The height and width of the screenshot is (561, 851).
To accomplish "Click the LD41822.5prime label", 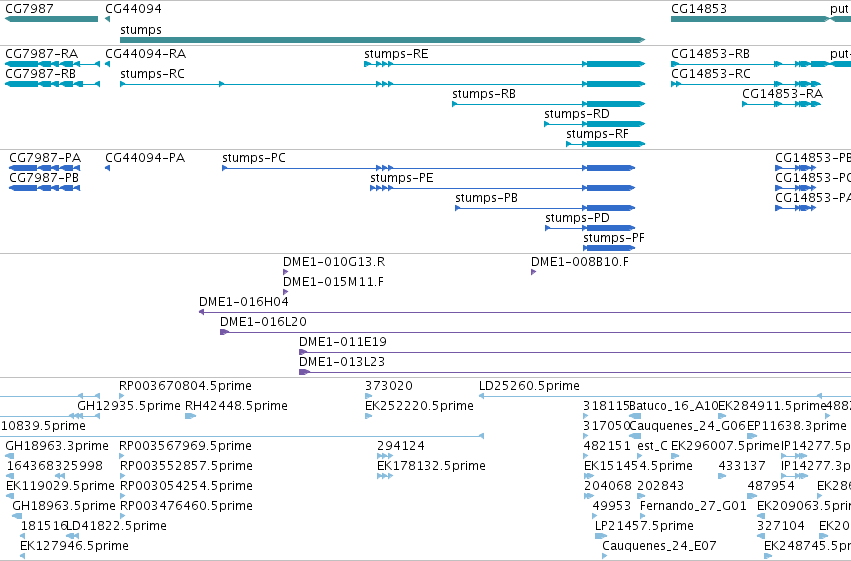I will click(x=116, y=526).
